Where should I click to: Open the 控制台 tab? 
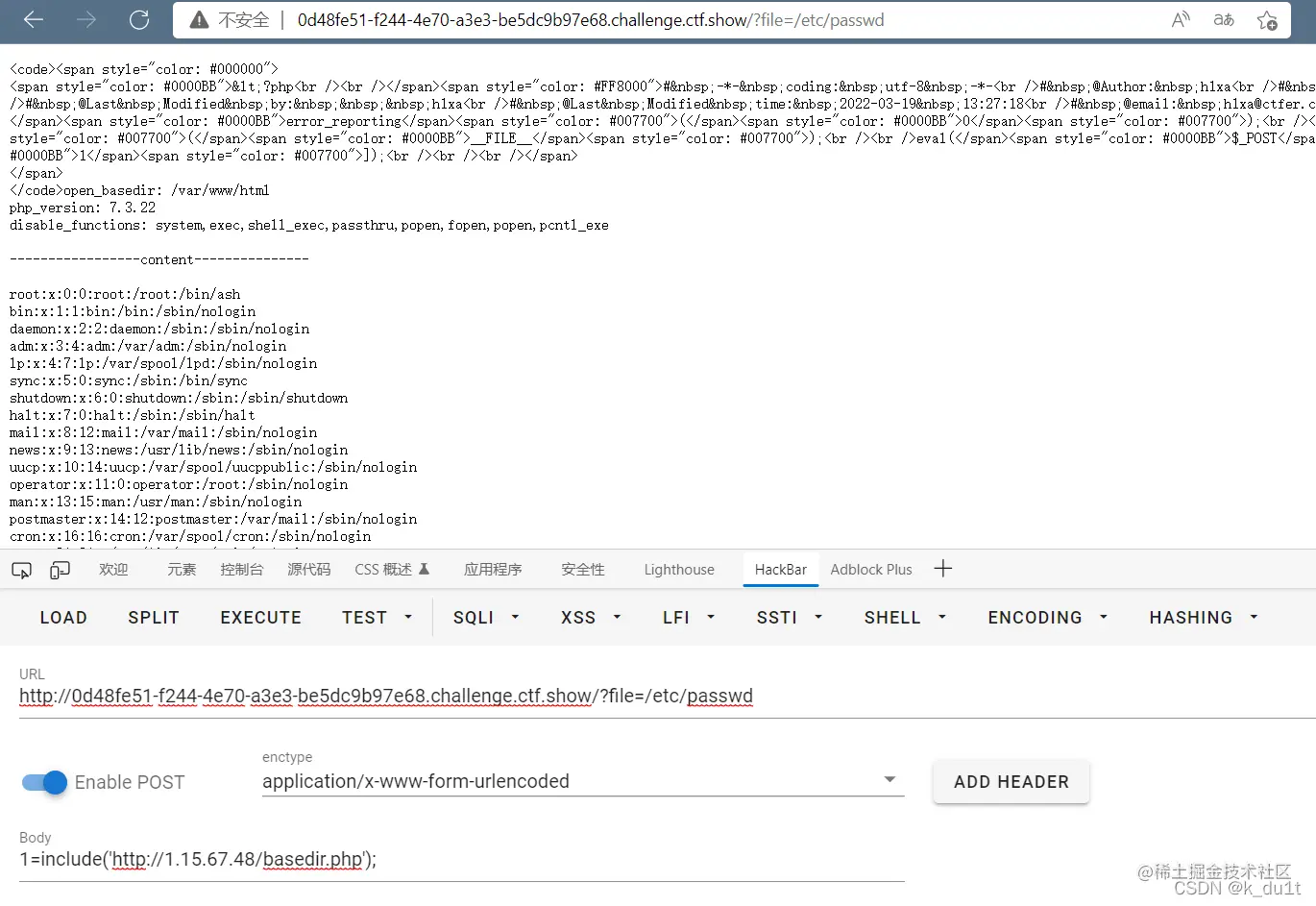241,570
